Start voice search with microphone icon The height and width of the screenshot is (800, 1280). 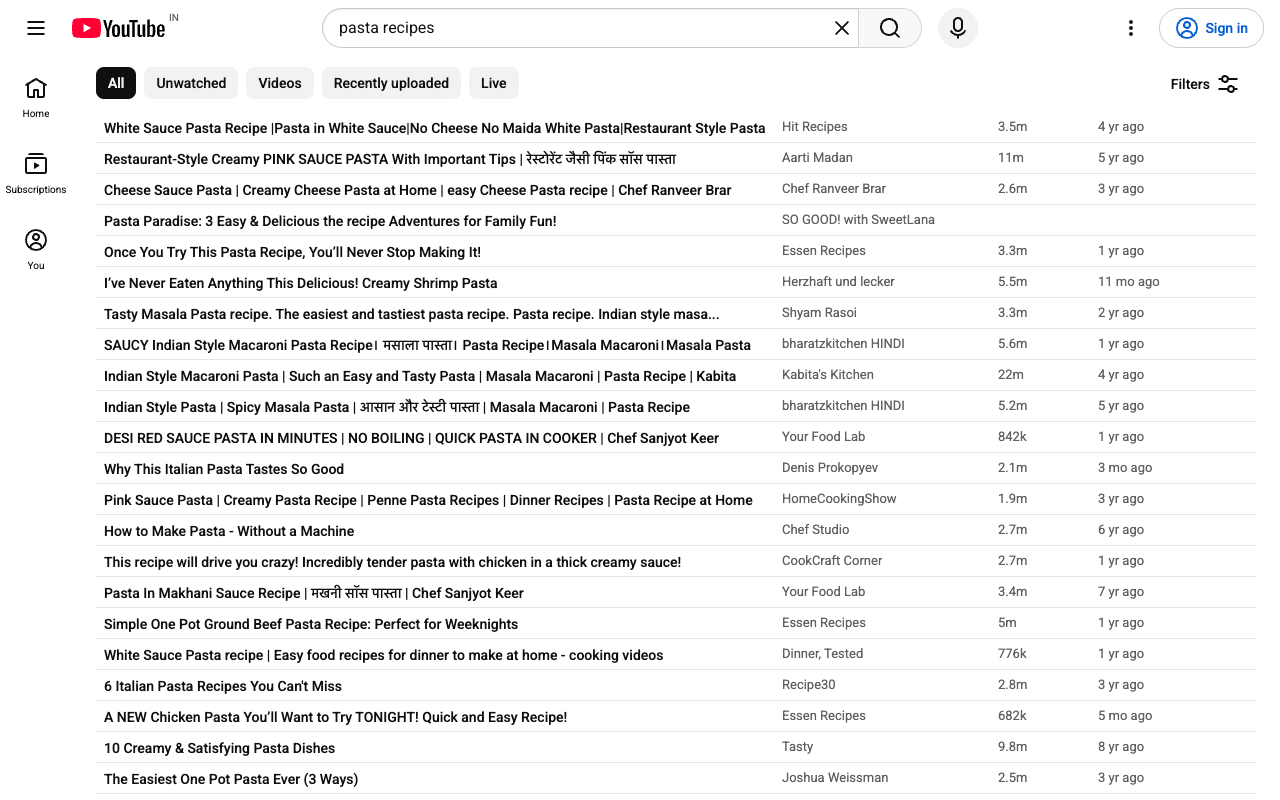point(958,28)
